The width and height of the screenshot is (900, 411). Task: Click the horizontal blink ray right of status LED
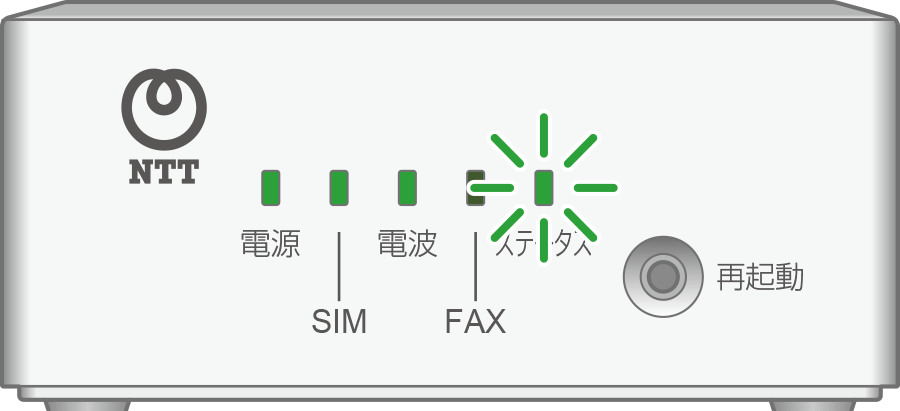596,187
